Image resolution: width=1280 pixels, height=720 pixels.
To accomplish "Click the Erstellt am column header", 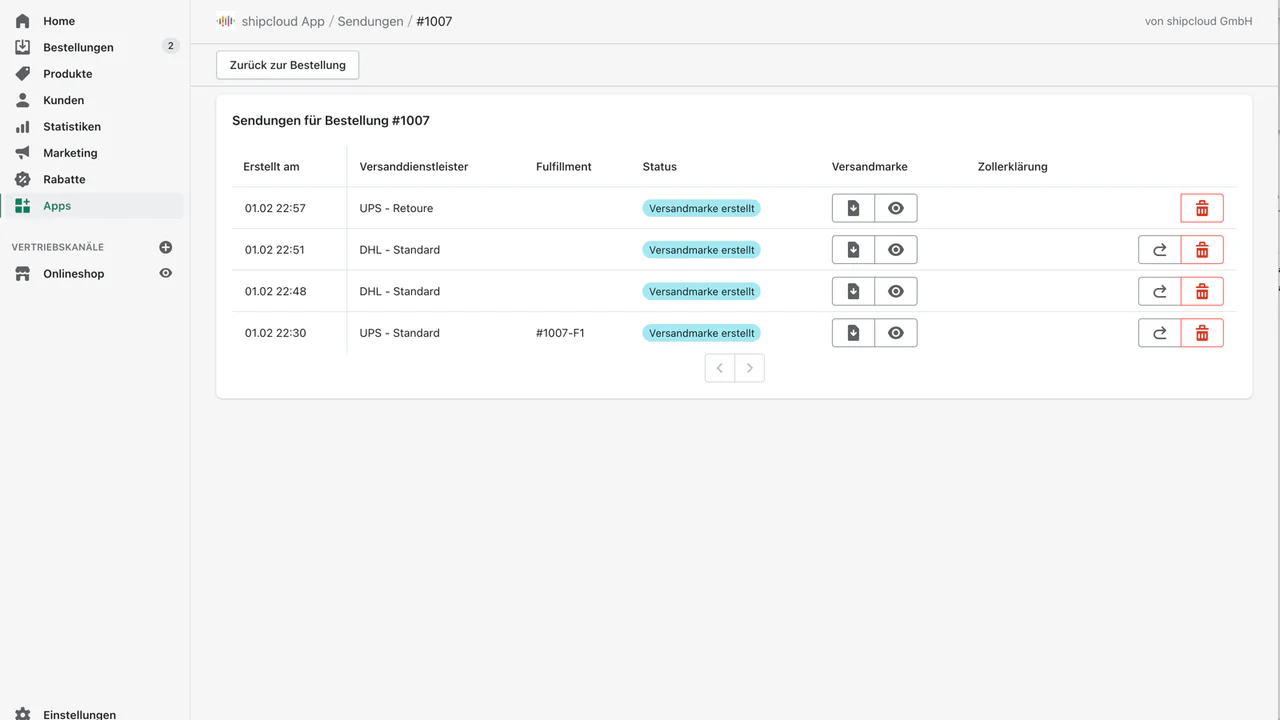I will [271, 167].
